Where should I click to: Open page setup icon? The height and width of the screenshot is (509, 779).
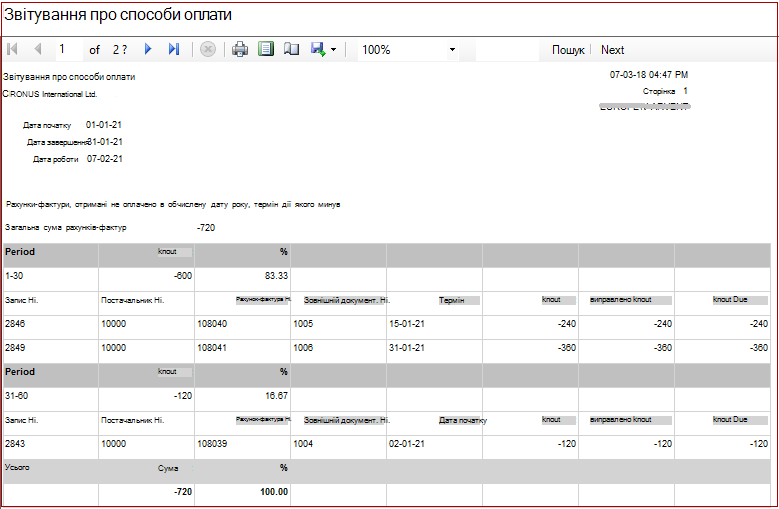click(292, 49)
